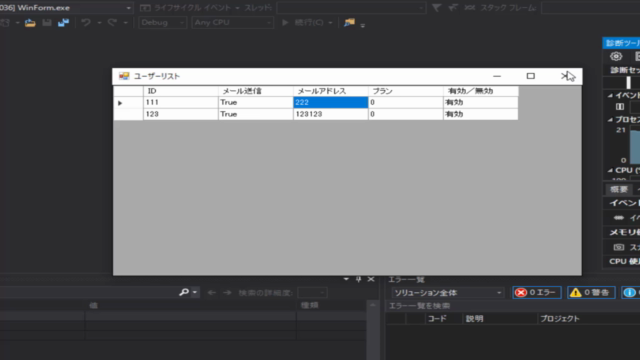
Task: Click the Save floppy disk icon
Action: (47, 23)
